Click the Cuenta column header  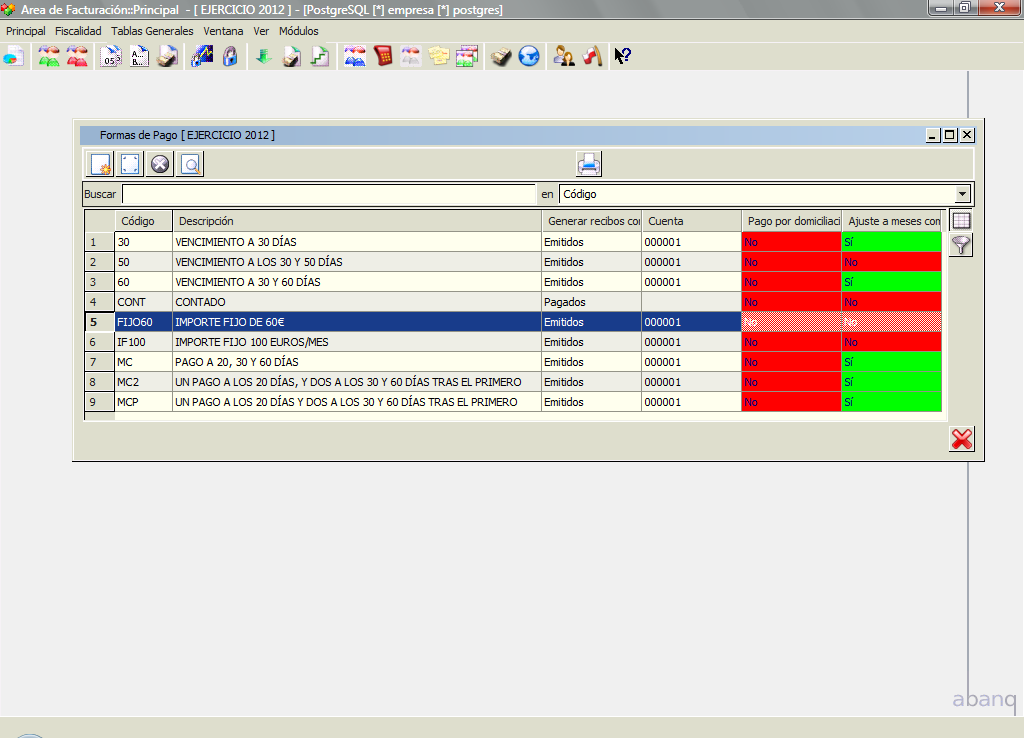click(x=692, y=221)
